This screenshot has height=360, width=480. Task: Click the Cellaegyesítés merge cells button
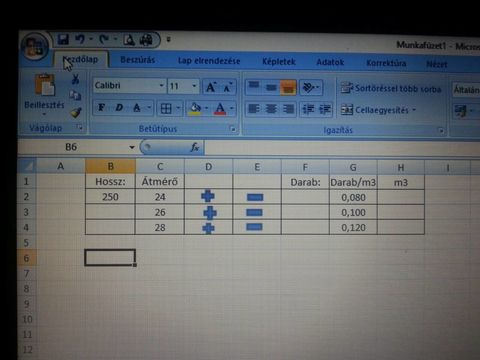point(378,110)
